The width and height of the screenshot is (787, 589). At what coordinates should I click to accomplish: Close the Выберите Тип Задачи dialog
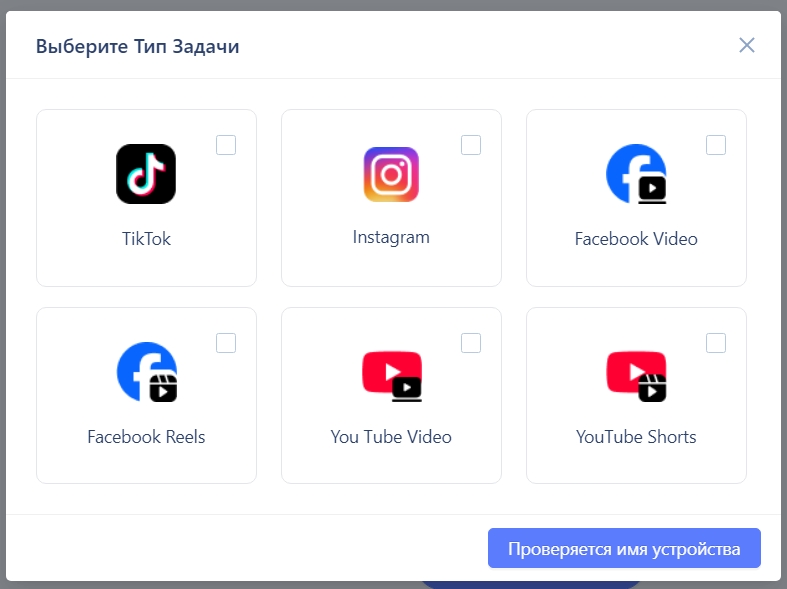pos(747,45)
